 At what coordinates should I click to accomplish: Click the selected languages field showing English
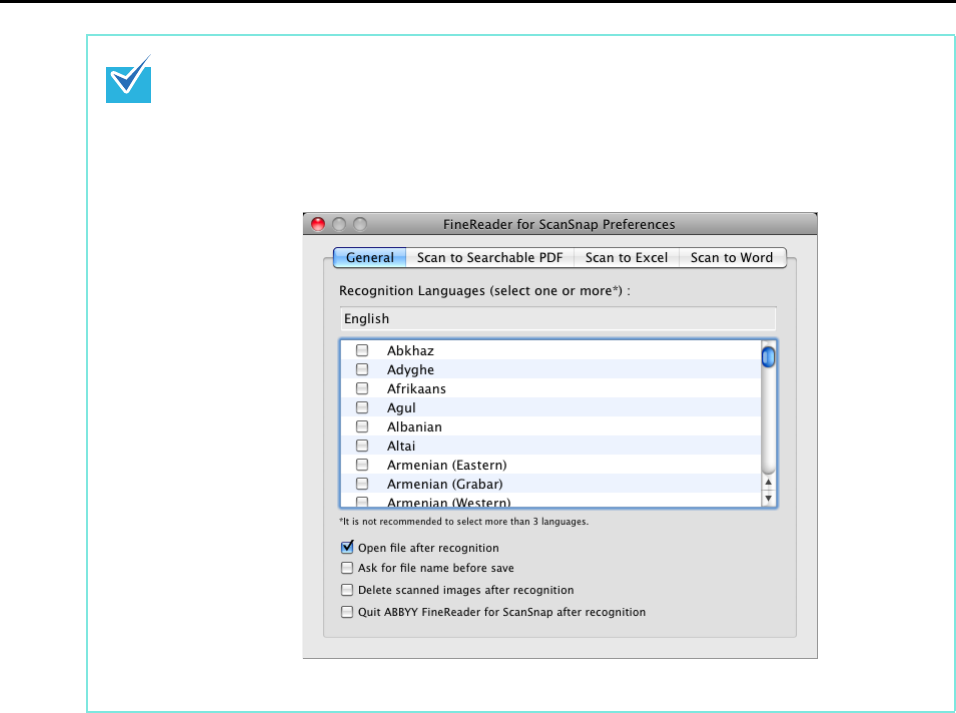(x=558, y=318)
